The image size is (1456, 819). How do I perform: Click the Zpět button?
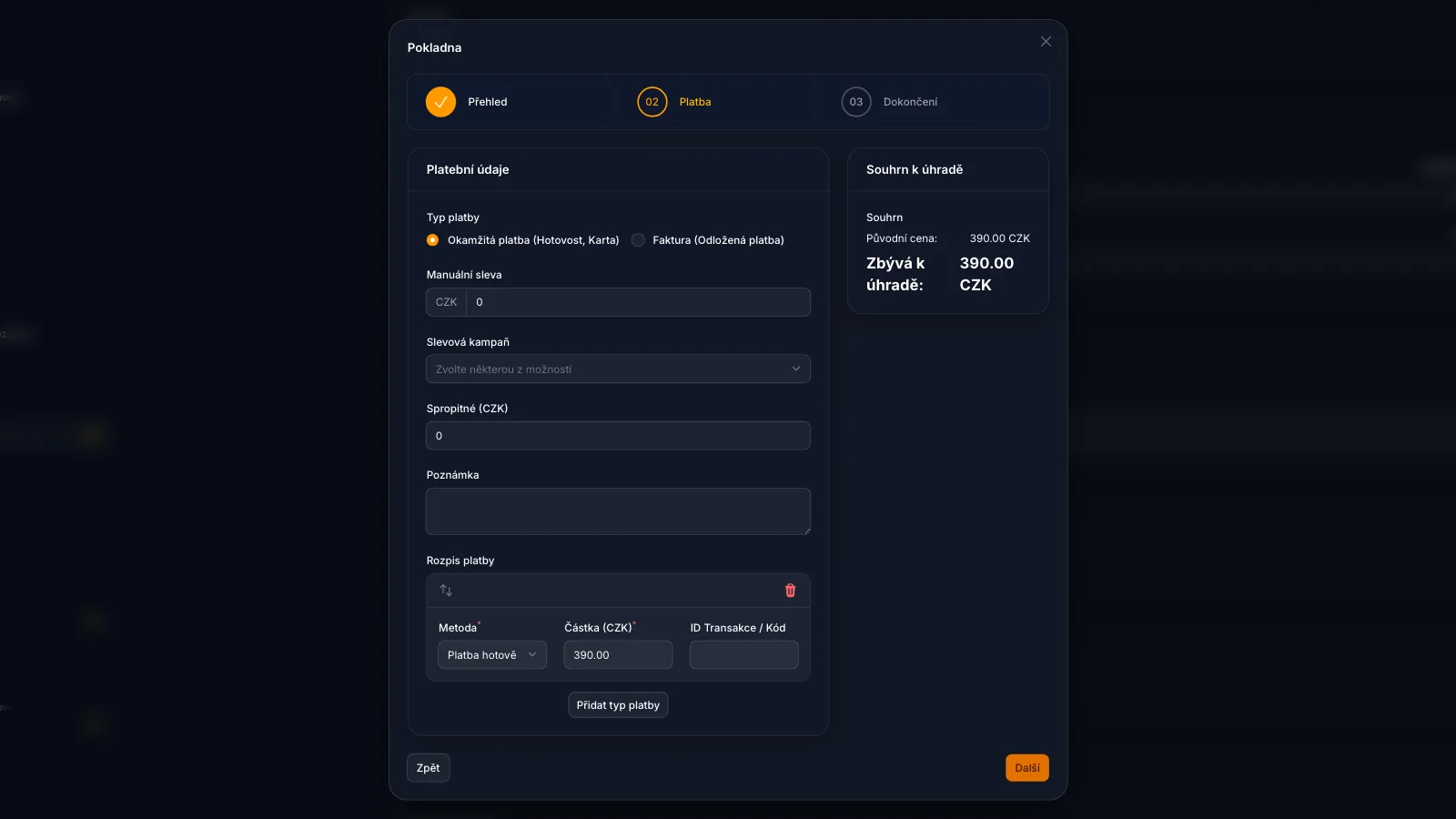pyautogui.click(x=428, y=768)
